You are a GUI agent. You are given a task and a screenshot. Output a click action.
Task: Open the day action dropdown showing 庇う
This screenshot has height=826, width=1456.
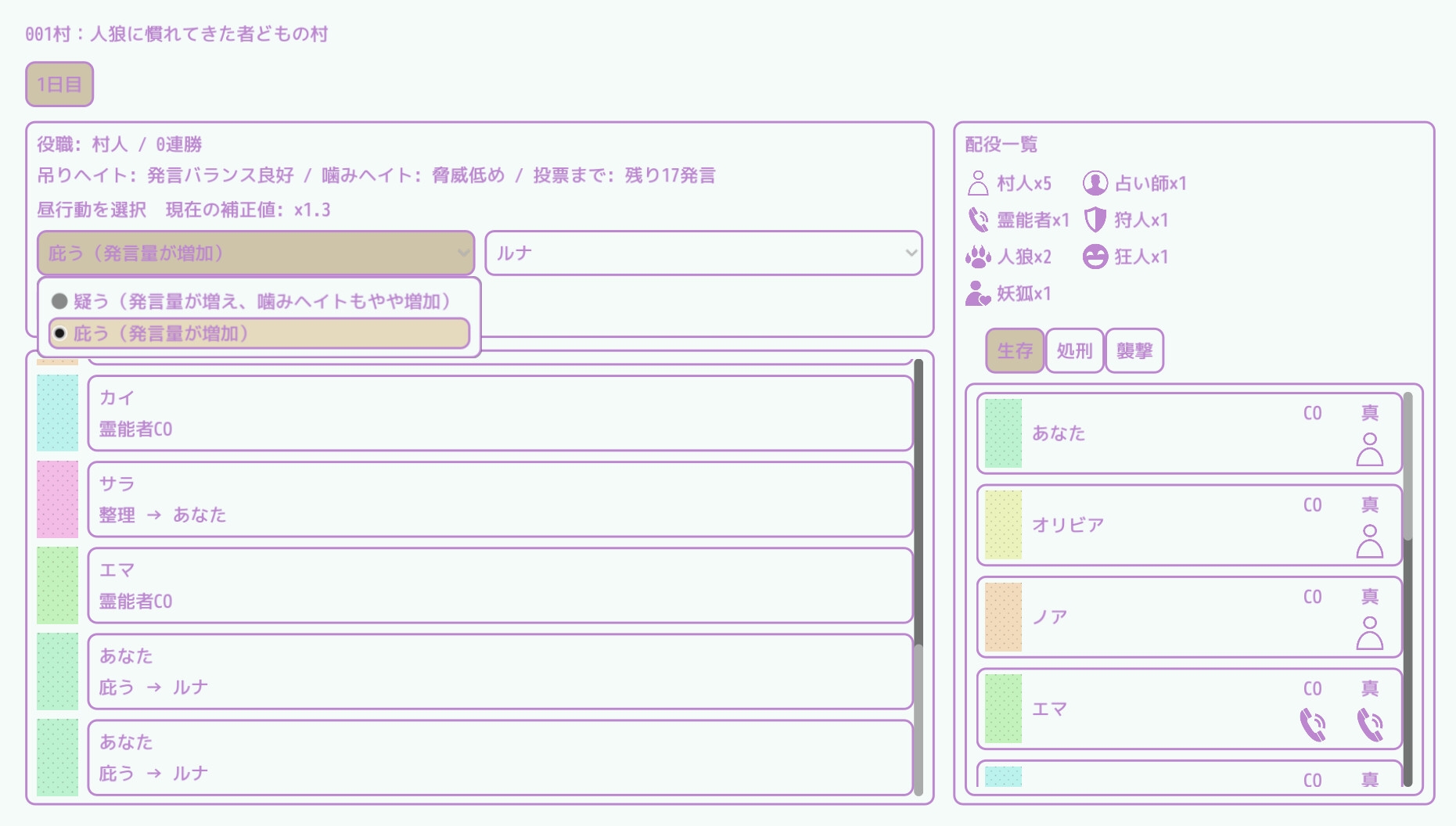click(x=256, y=253)
